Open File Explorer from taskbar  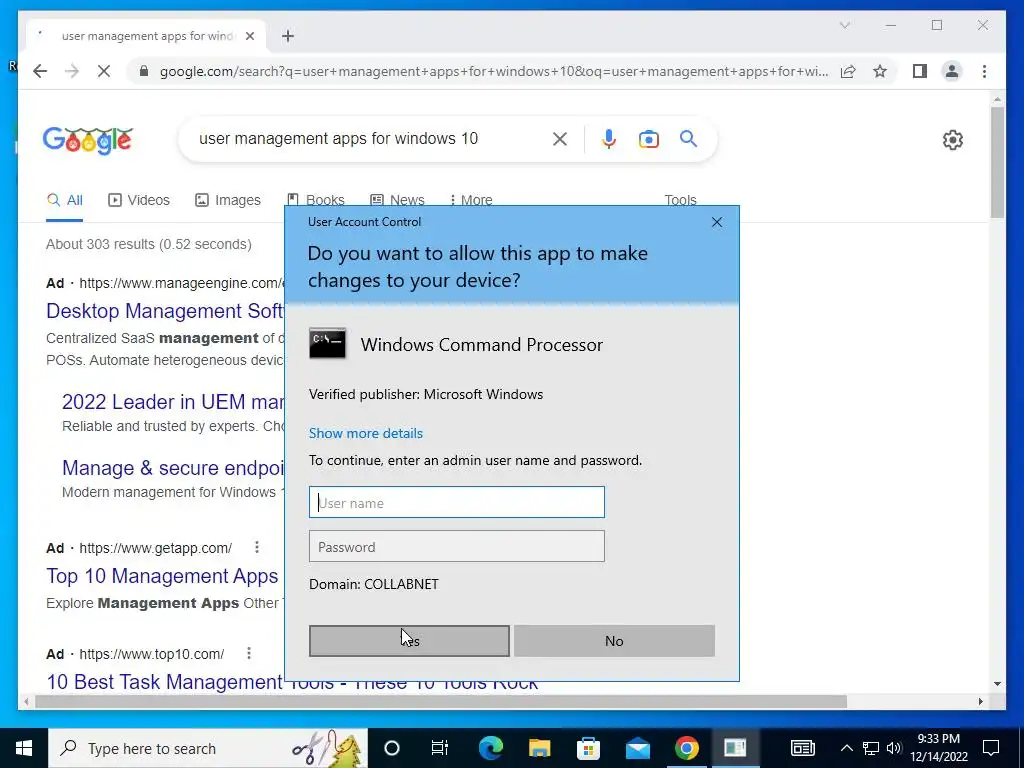539,748
